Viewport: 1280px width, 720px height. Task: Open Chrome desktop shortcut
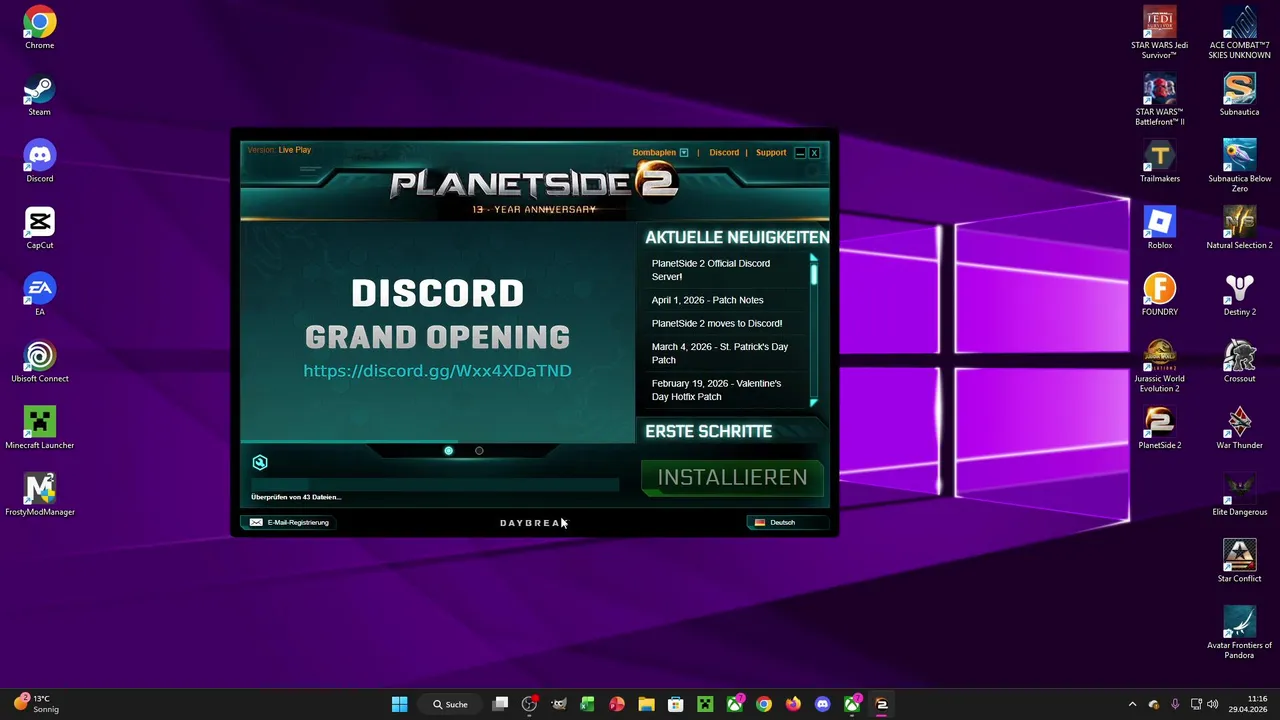[x=40, y=28]
